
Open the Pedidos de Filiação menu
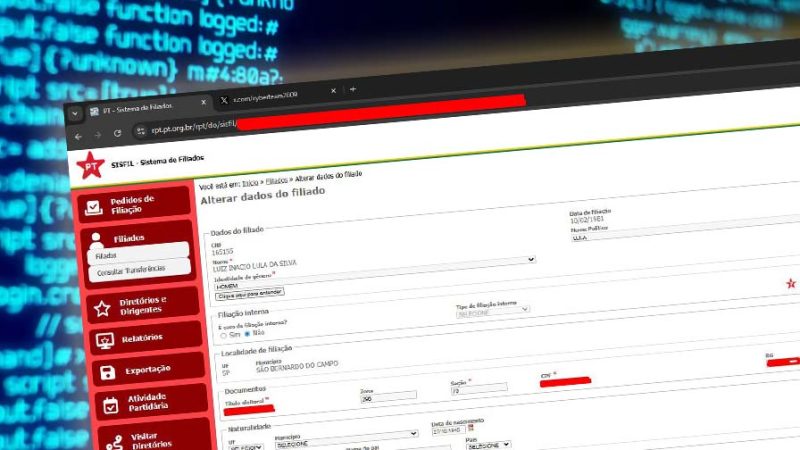coord(135,205)
